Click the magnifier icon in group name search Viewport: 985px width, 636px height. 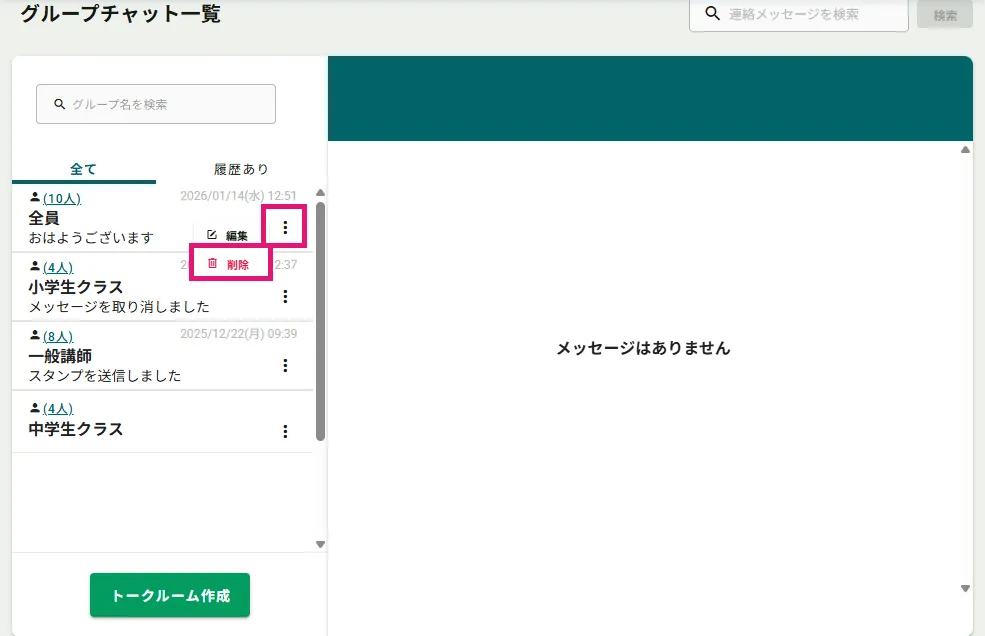(60, 104)
